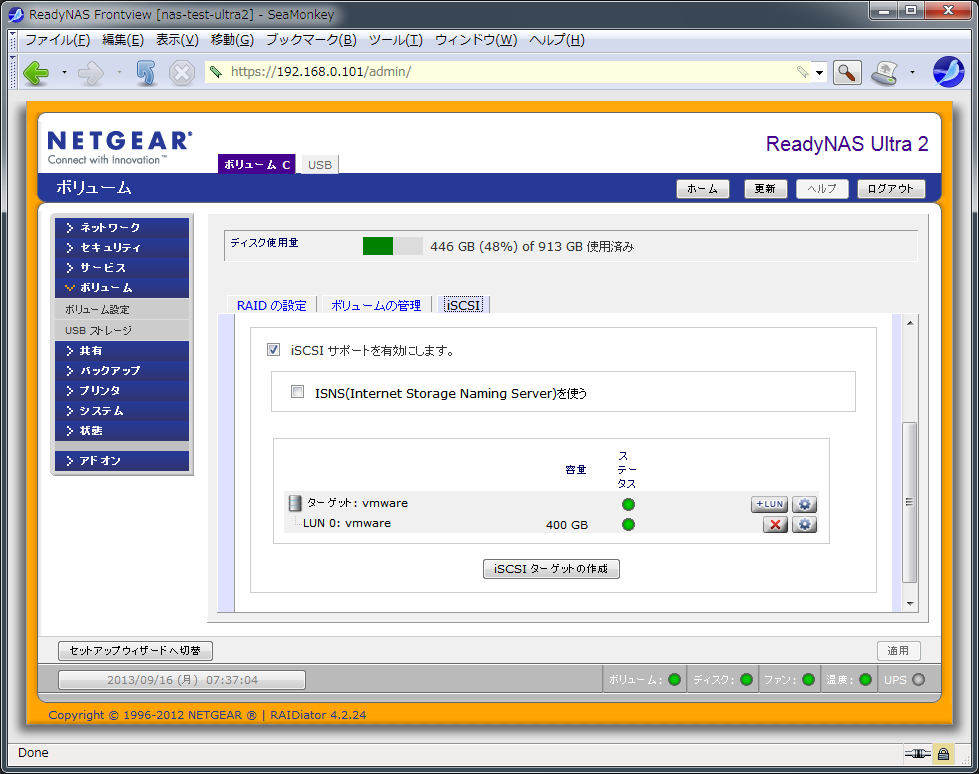Click the target vmware disk icon
Image resolution: width=979 pixels, height=774 pixels.
[295, 503]
